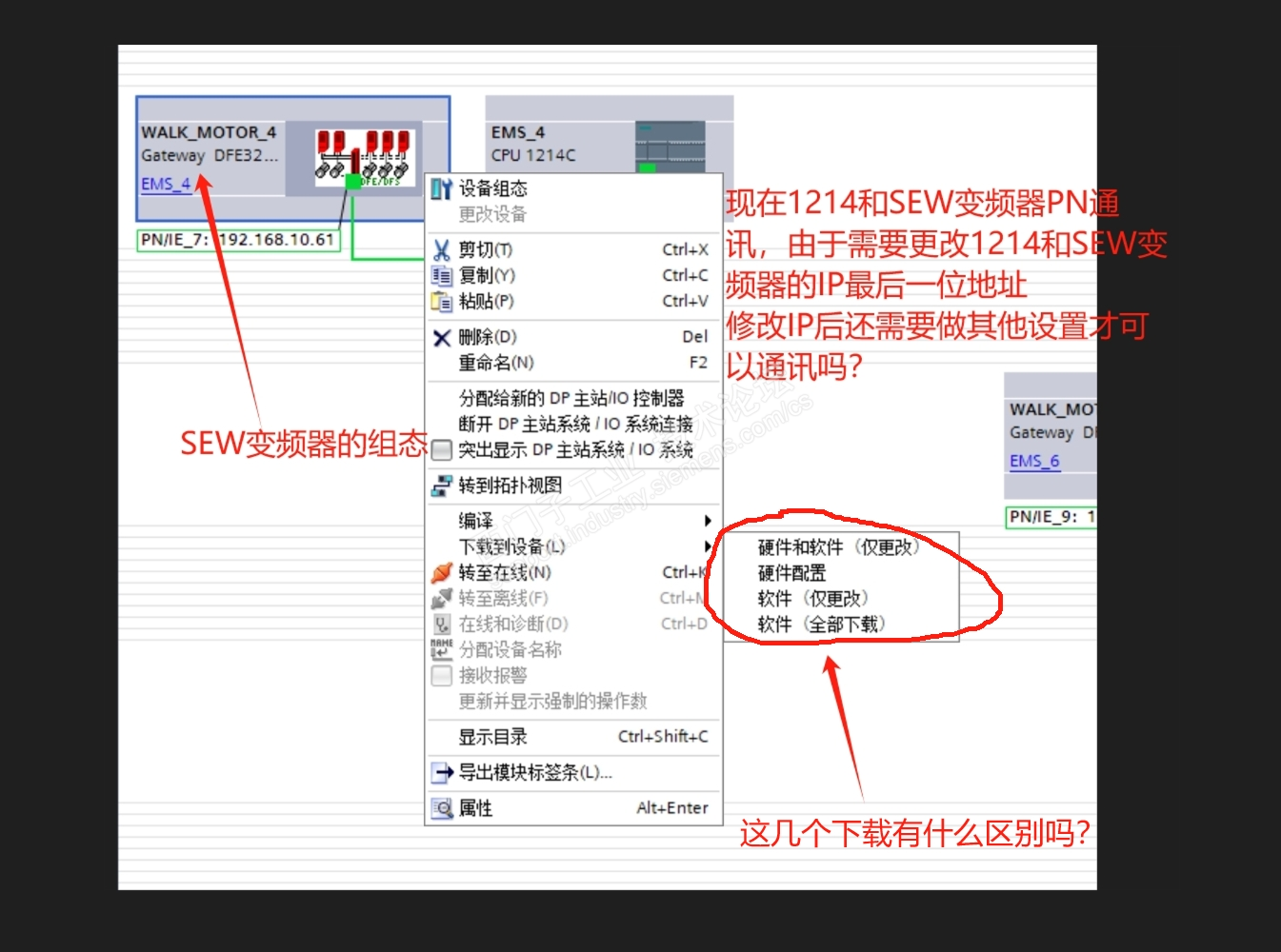Toggle the 接收报警 checkbox
This screenshot has height=952, width=1281.
[441, 676]
